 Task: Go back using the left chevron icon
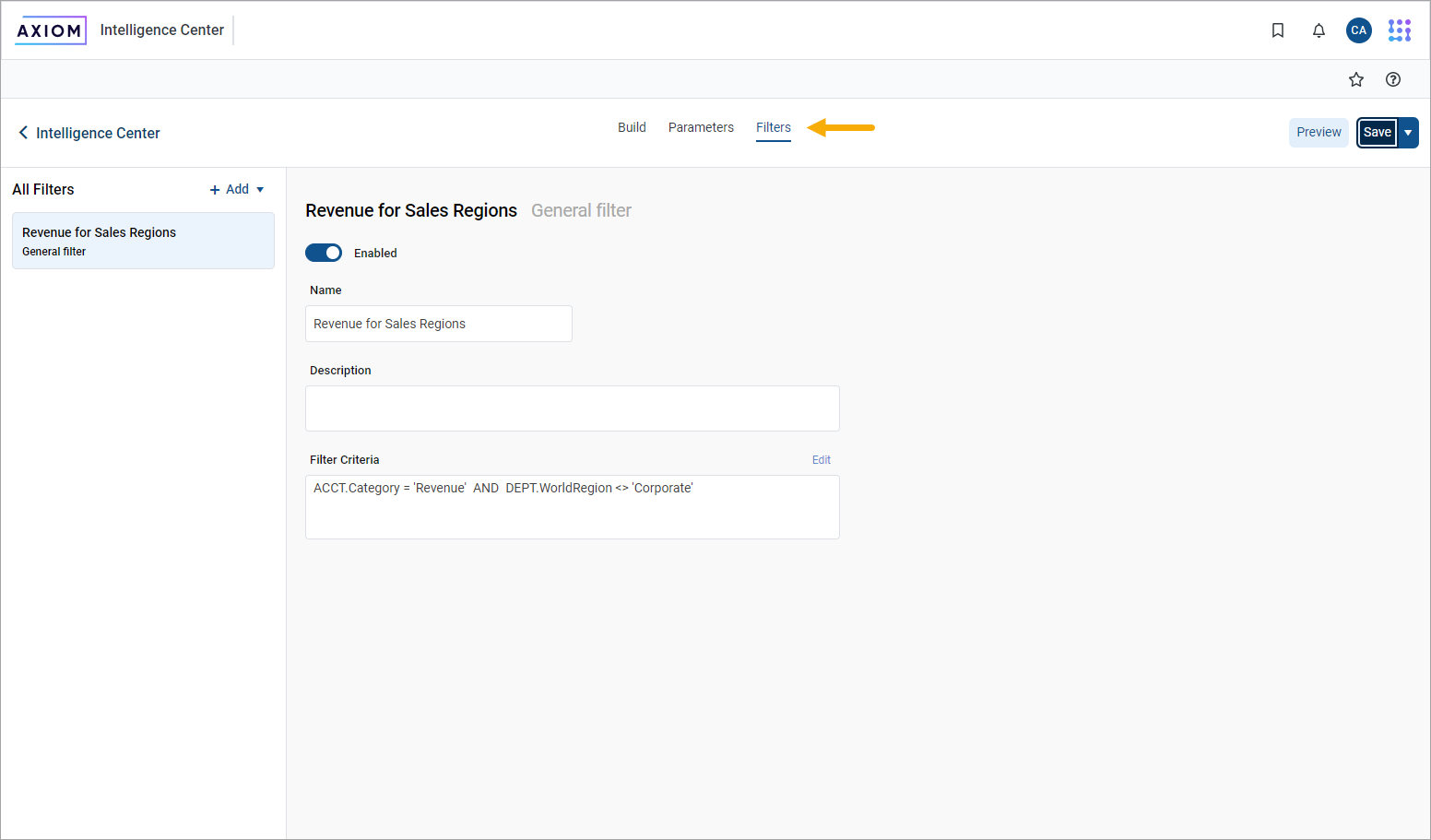point(23,133)
